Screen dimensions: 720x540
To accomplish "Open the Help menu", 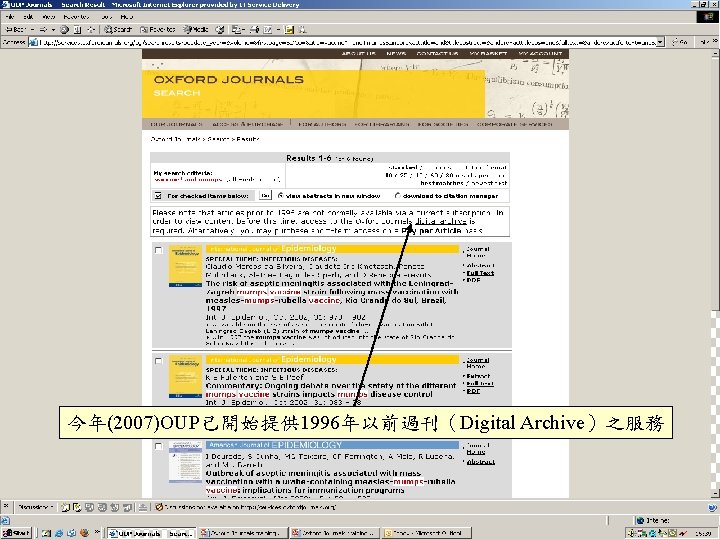I will coord(127,17).
